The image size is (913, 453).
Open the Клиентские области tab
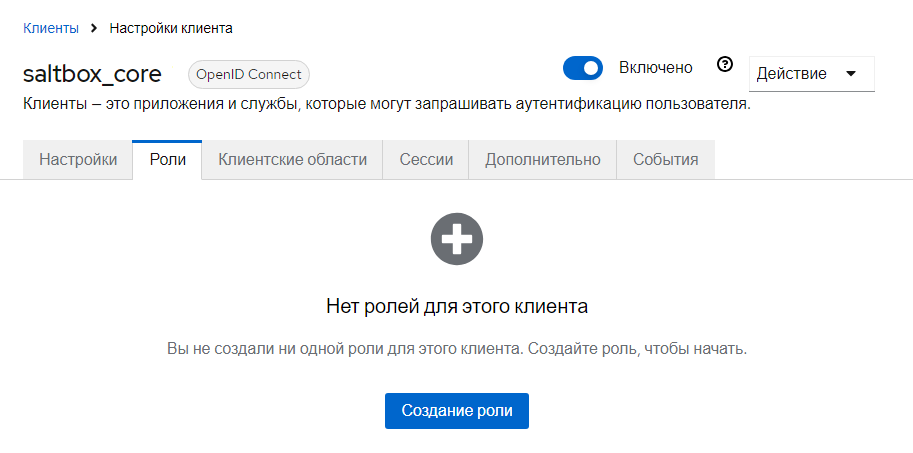pos(292,160)
